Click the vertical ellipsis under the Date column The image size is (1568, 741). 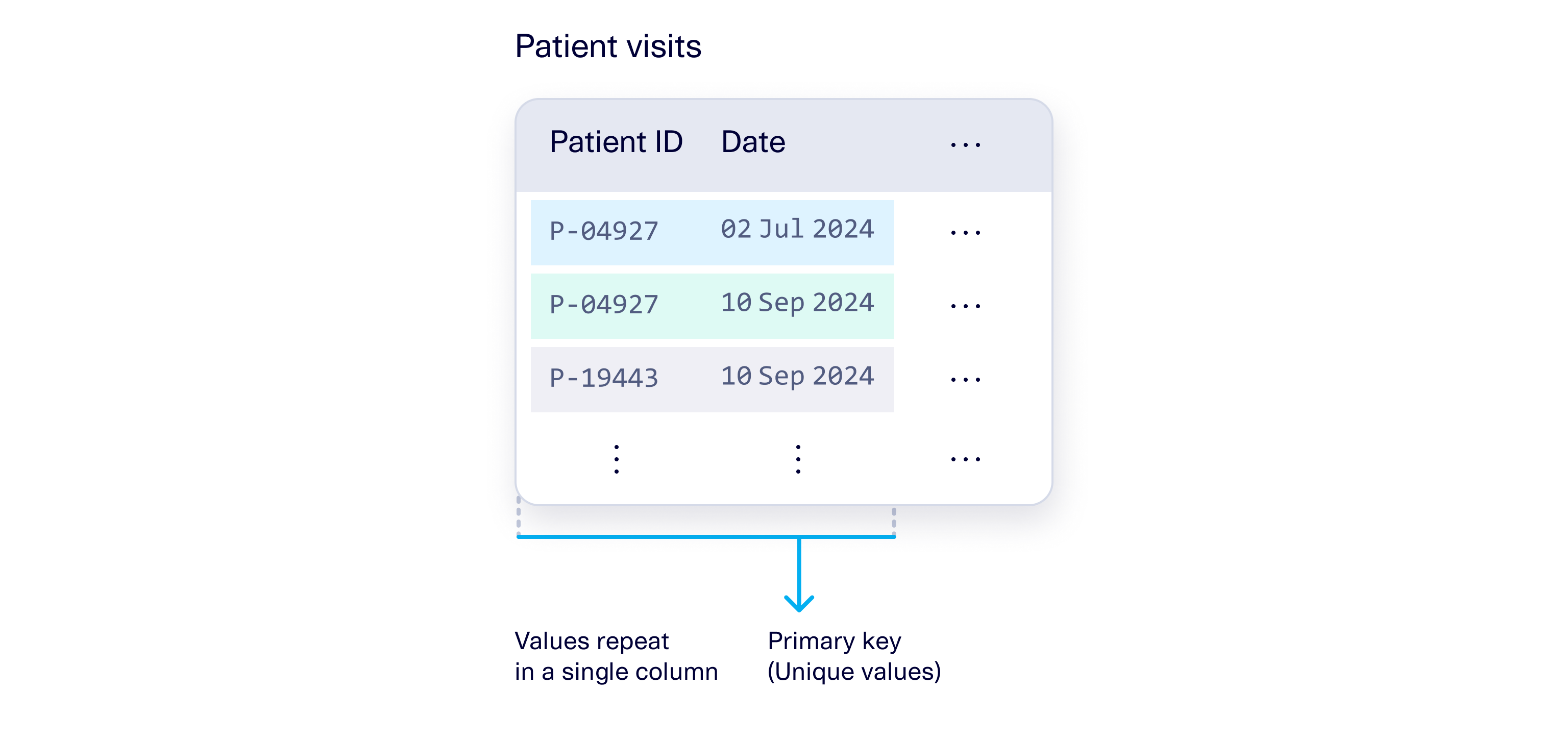tap(797, 459)
